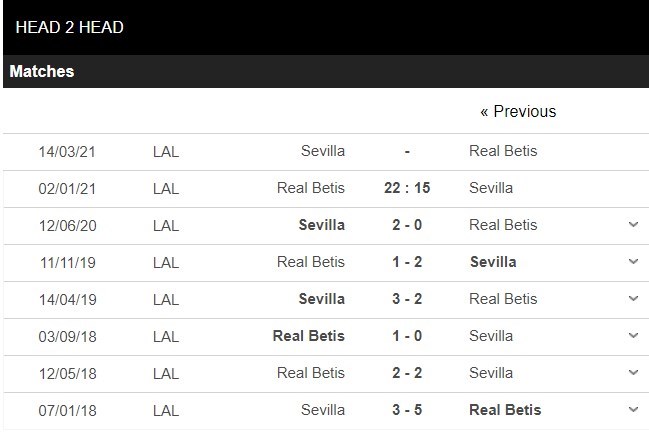Expand the 11/11/19 match details chevron
This screenshot has height=433, width=649.
tap(633, 262)
